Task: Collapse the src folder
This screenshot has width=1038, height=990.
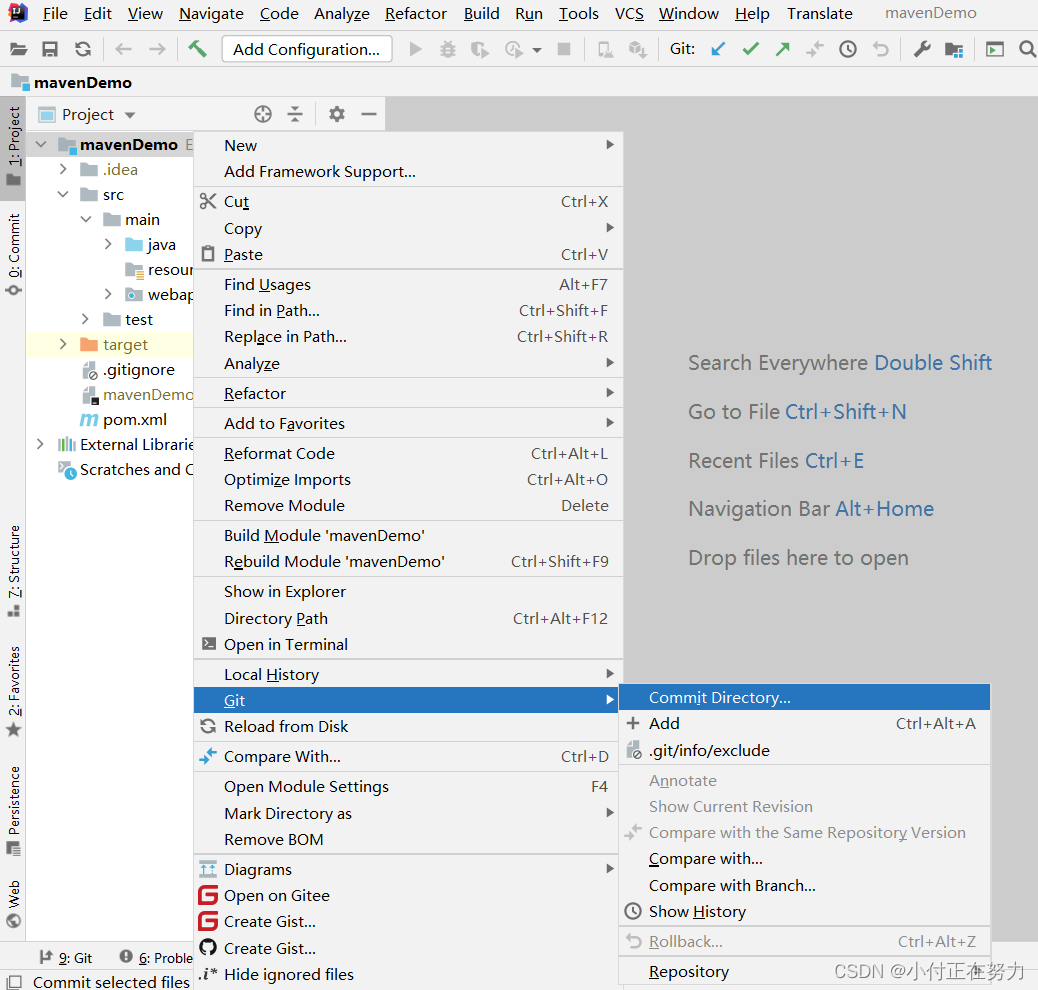Action: pos(63,195)
